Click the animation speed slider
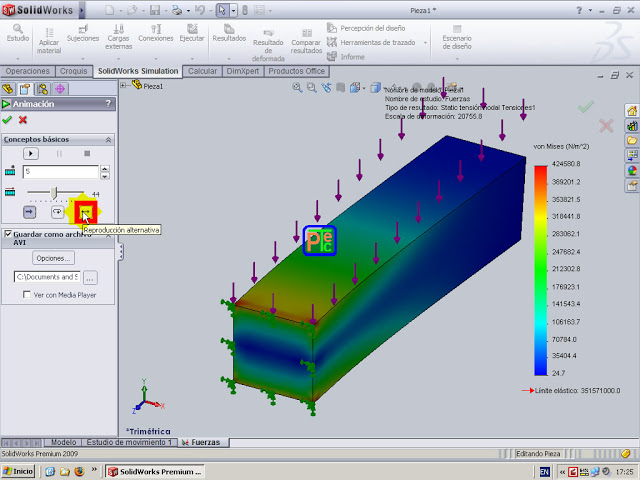 (55, 192)
